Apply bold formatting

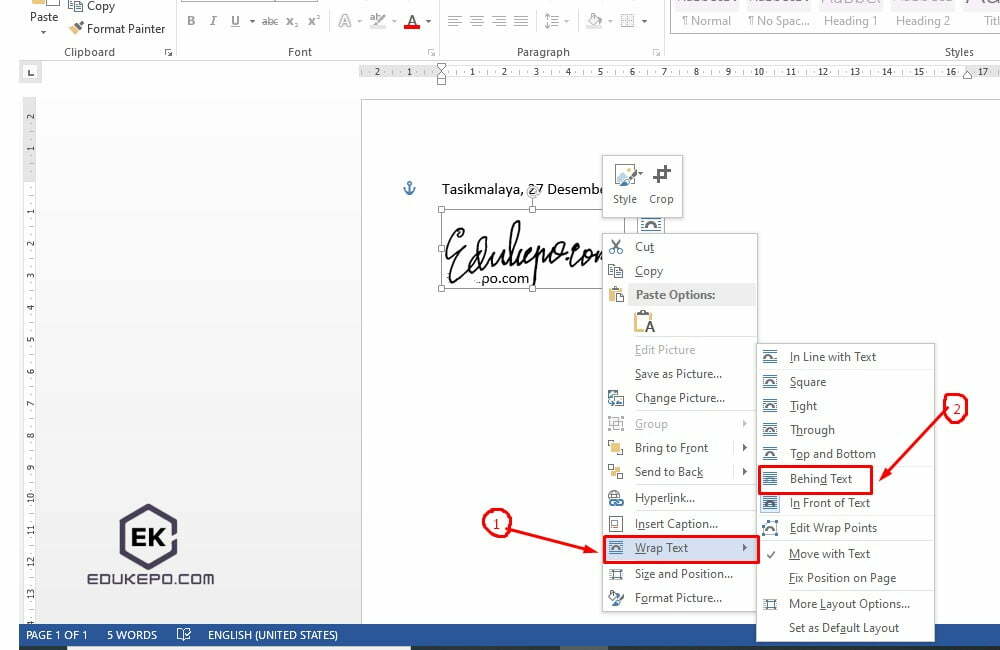point(190,20)
